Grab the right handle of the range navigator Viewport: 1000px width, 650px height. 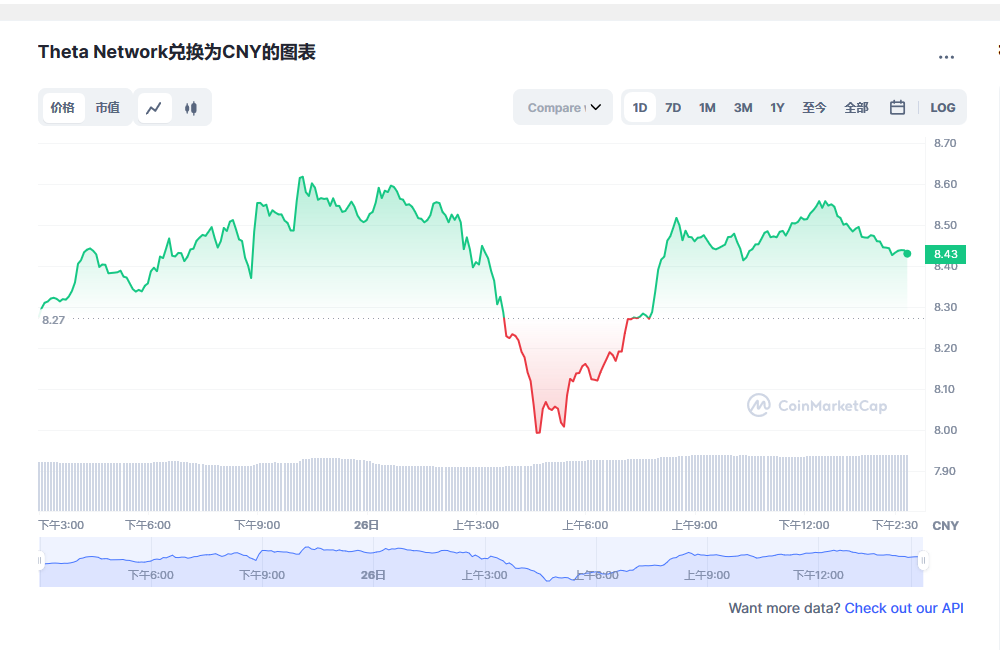(923, 561)
